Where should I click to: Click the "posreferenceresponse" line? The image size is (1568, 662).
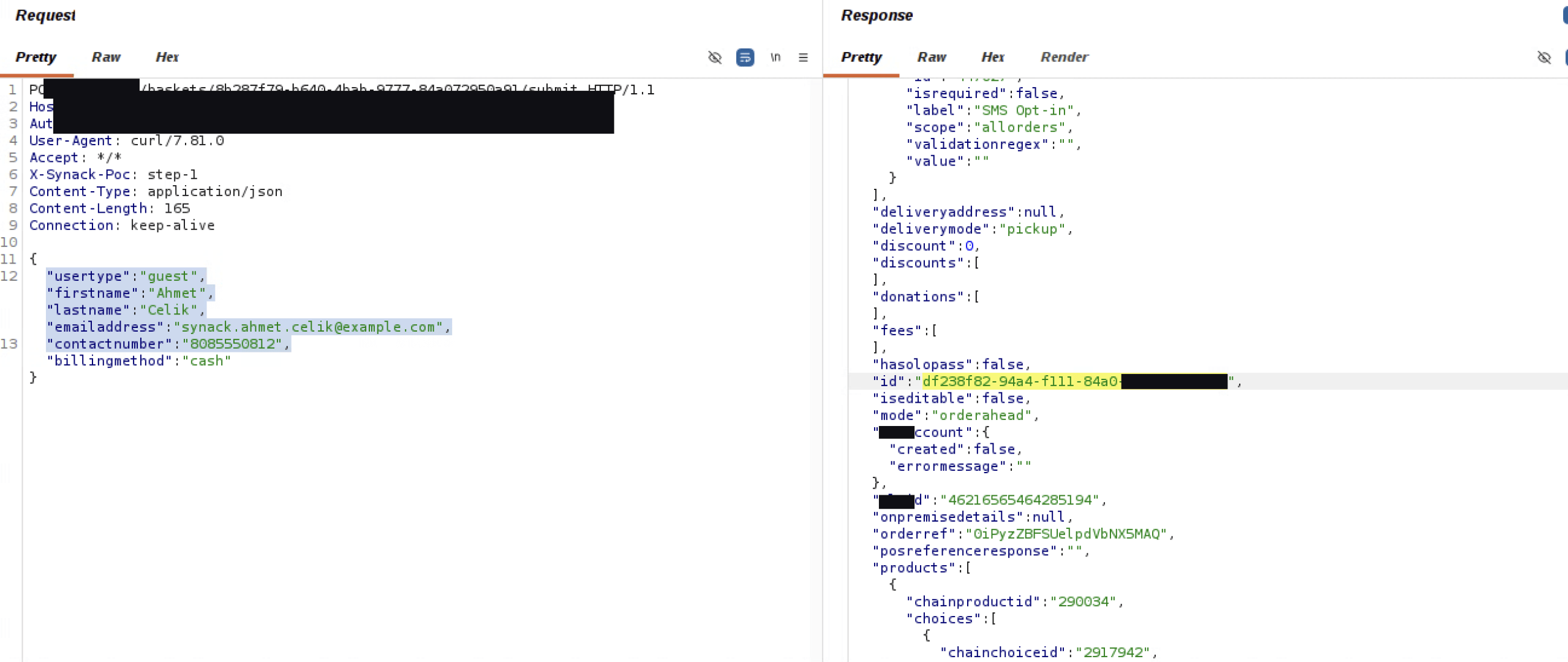[981, 551]
